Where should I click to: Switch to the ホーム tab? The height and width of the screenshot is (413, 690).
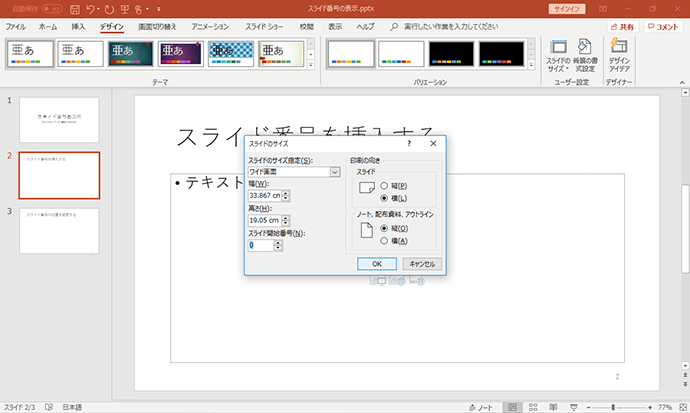point(48,27)
